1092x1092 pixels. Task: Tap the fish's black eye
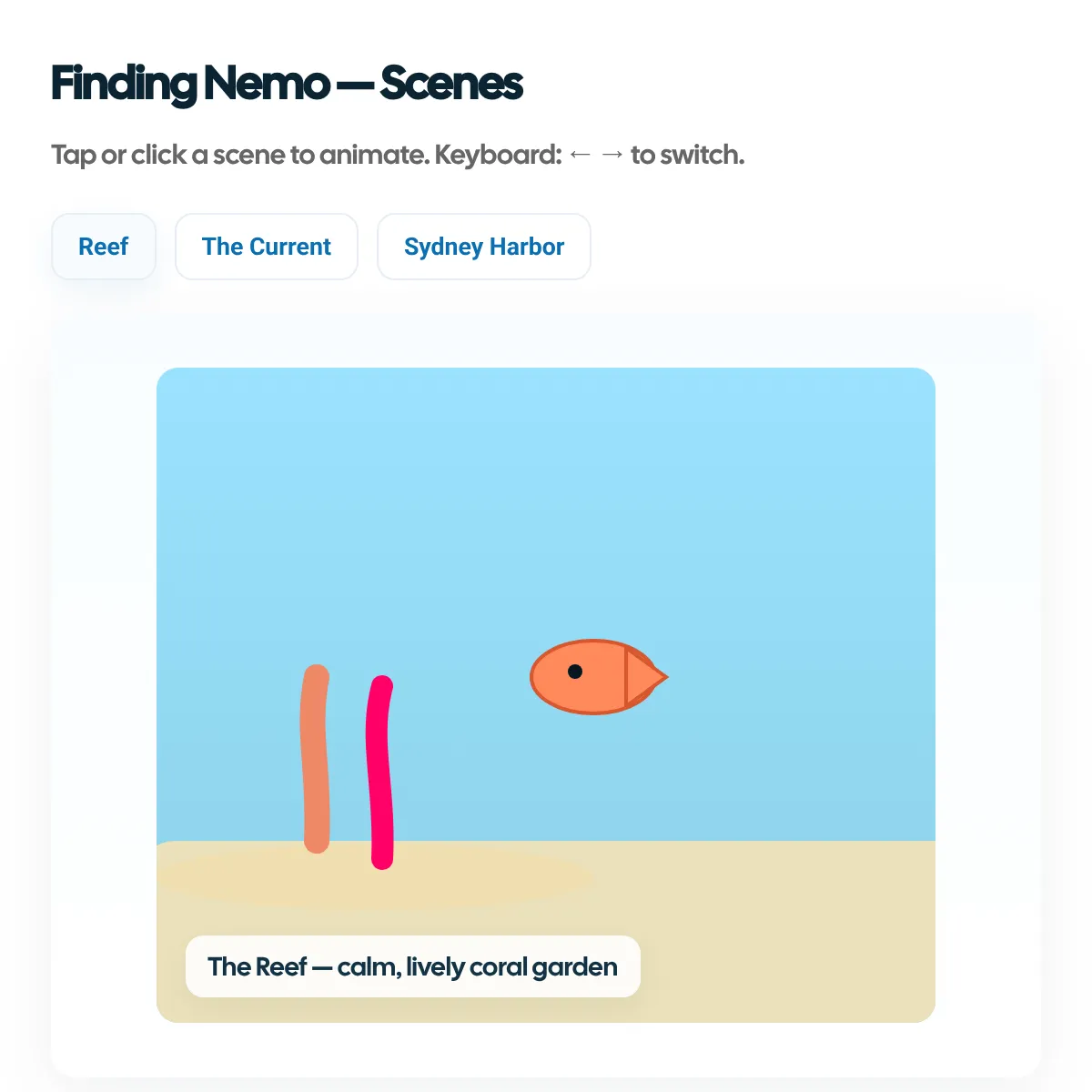point(575,672)
